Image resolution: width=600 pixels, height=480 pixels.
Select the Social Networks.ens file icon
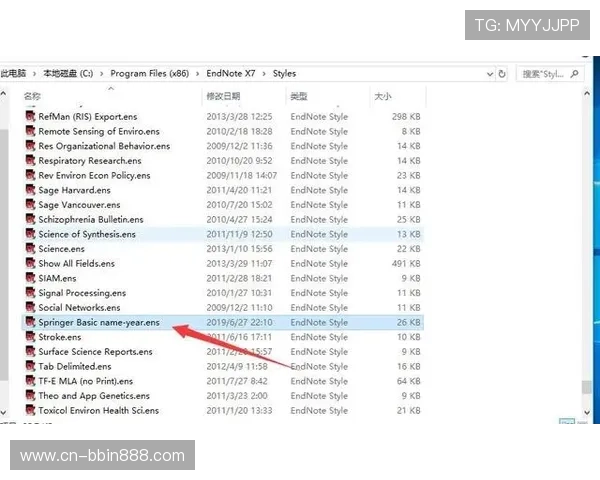click(31, 307)
